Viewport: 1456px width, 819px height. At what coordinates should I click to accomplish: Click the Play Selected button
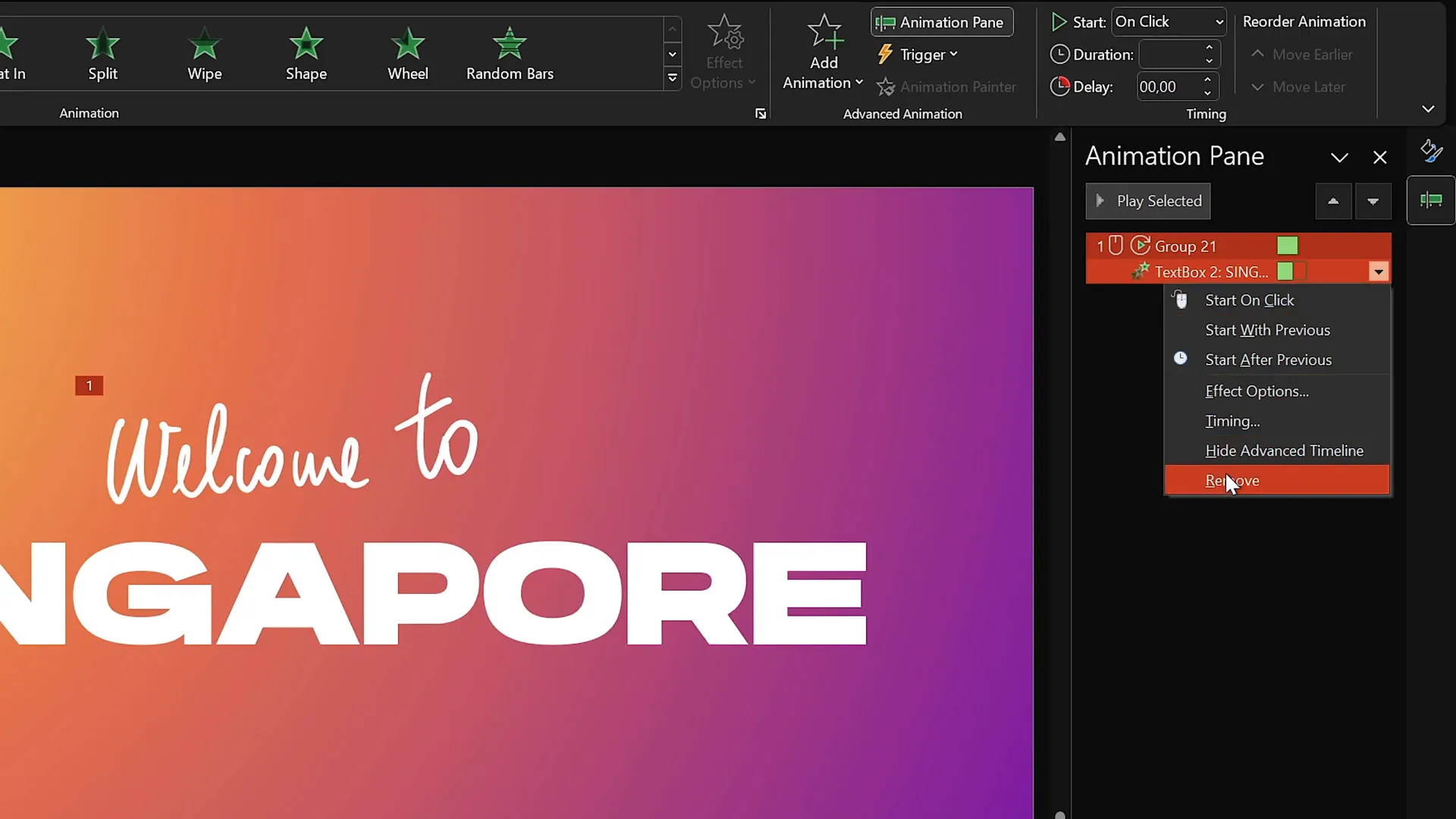coord(1147,201)
